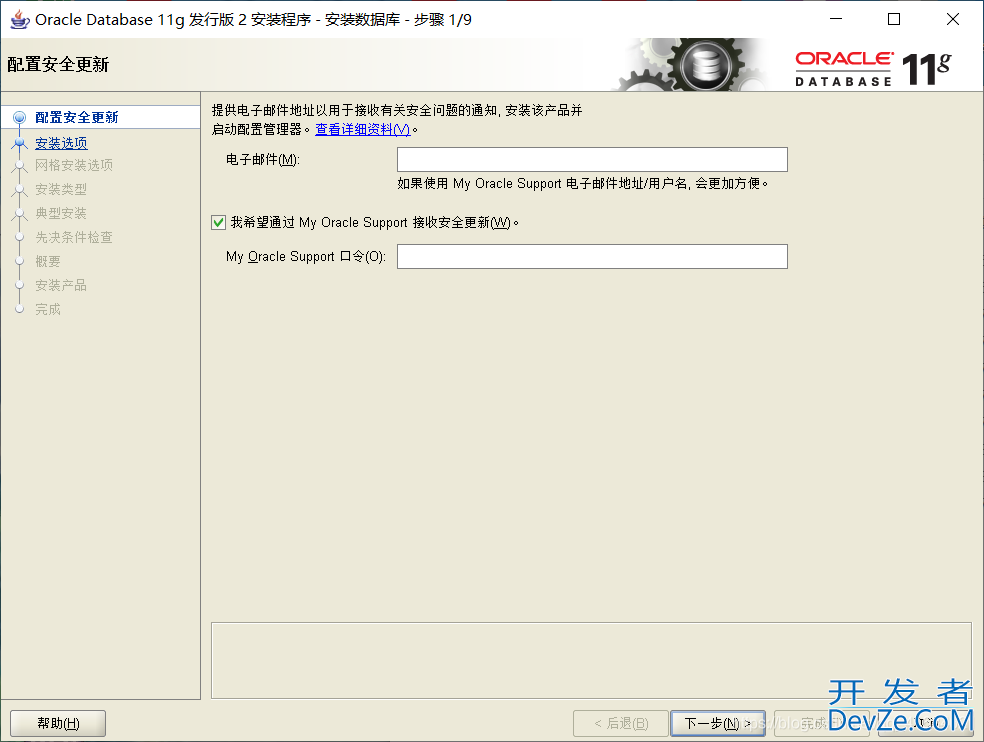This screenshot has width=984, height=742.
Task: Go to the 安装选项 step link
Action: (61, 143)
